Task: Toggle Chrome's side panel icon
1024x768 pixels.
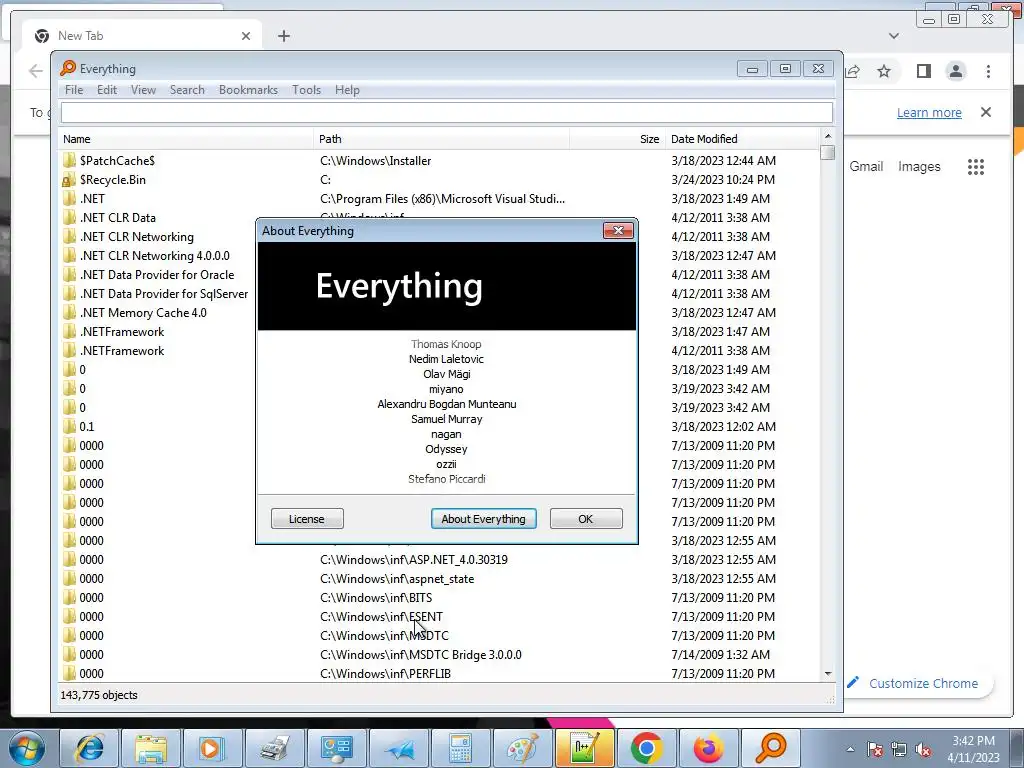Action: pyautogui.click(x=923, y=71)
